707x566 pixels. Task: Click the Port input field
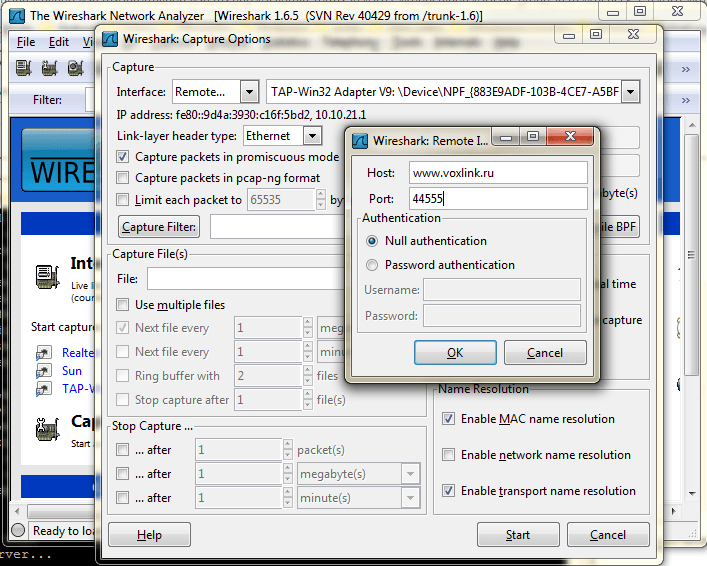(x=498, y=198)
